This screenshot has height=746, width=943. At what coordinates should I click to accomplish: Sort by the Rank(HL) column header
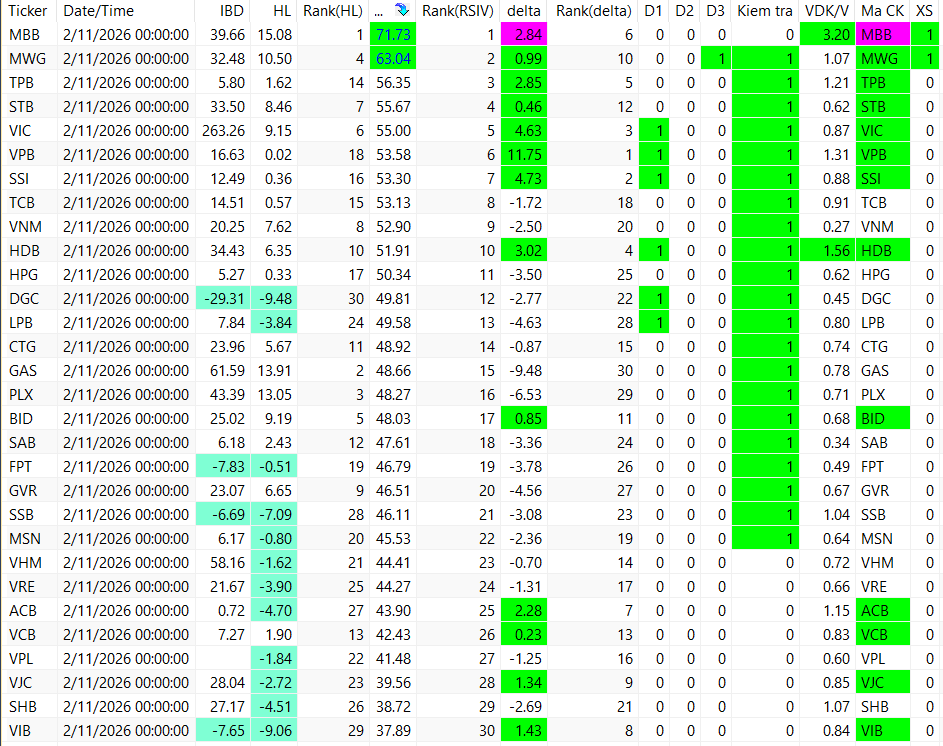[333, 11]
